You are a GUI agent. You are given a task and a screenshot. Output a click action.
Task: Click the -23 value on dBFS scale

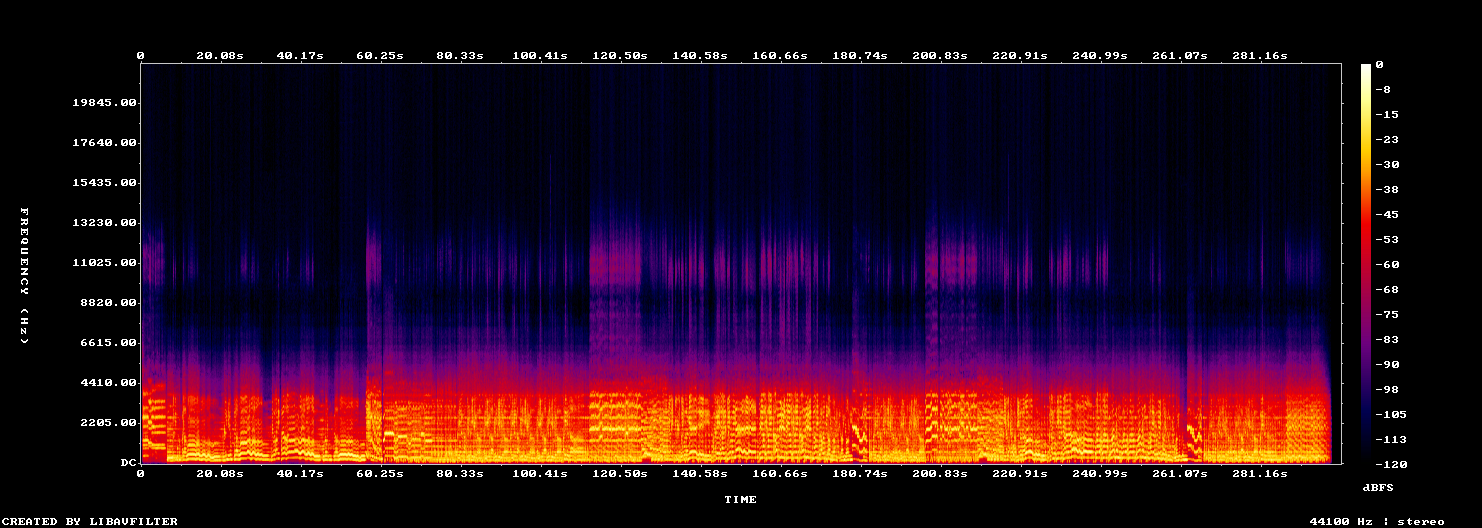[x=1387, y=140]
